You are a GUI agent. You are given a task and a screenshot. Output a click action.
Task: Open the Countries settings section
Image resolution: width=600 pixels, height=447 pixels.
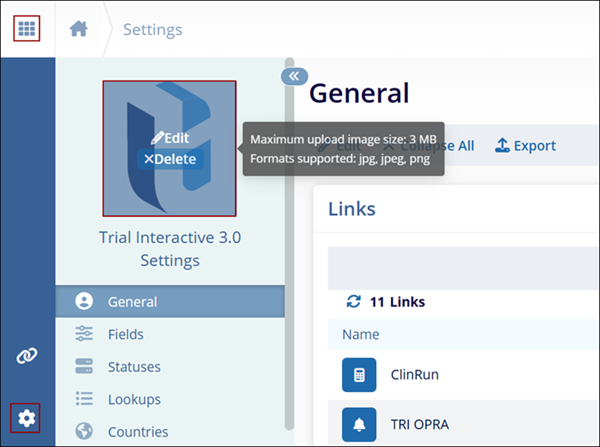(x=137, y=432)
